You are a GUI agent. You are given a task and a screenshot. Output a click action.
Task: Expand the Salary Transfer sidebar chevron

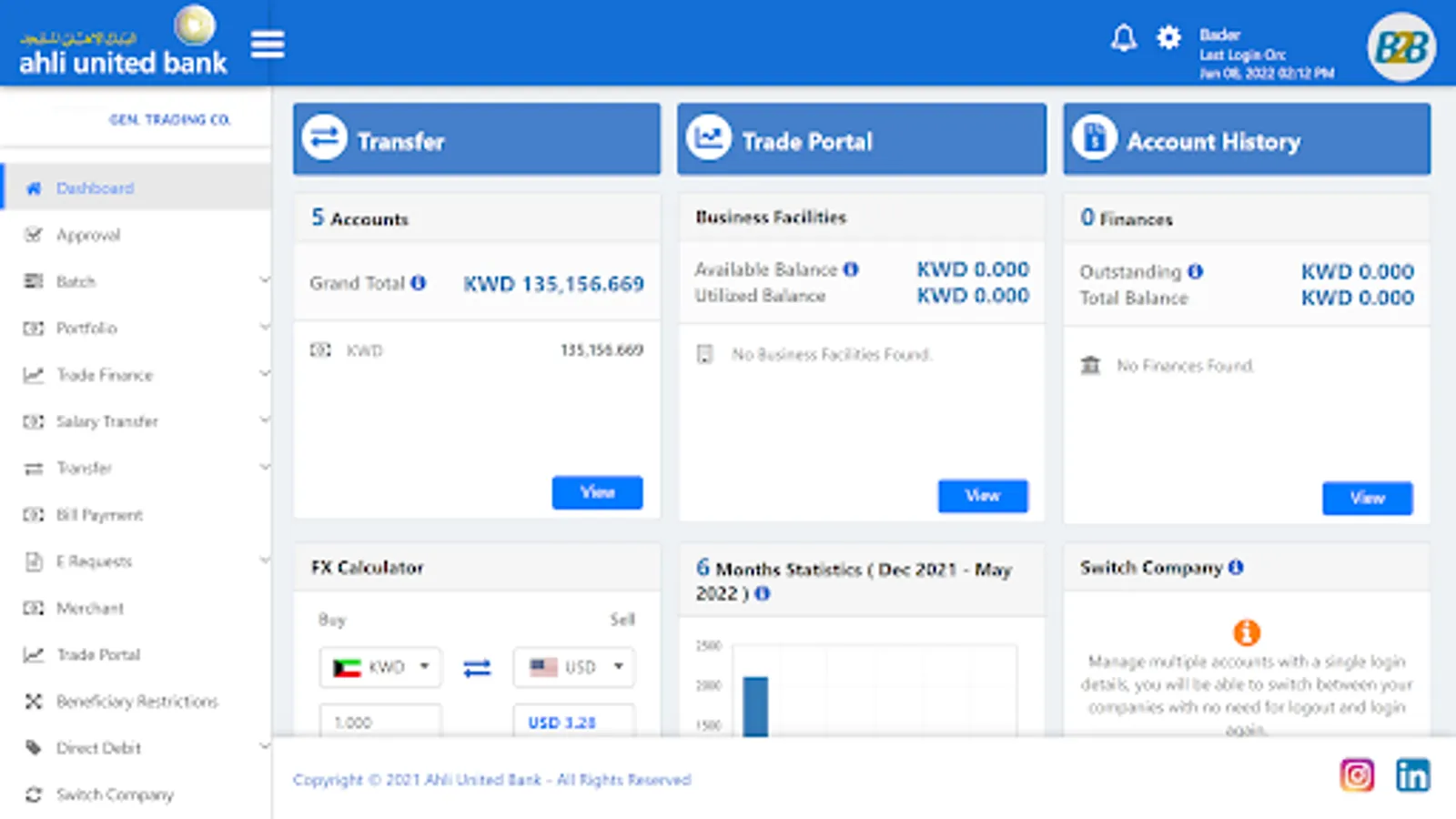pos(264,420)
